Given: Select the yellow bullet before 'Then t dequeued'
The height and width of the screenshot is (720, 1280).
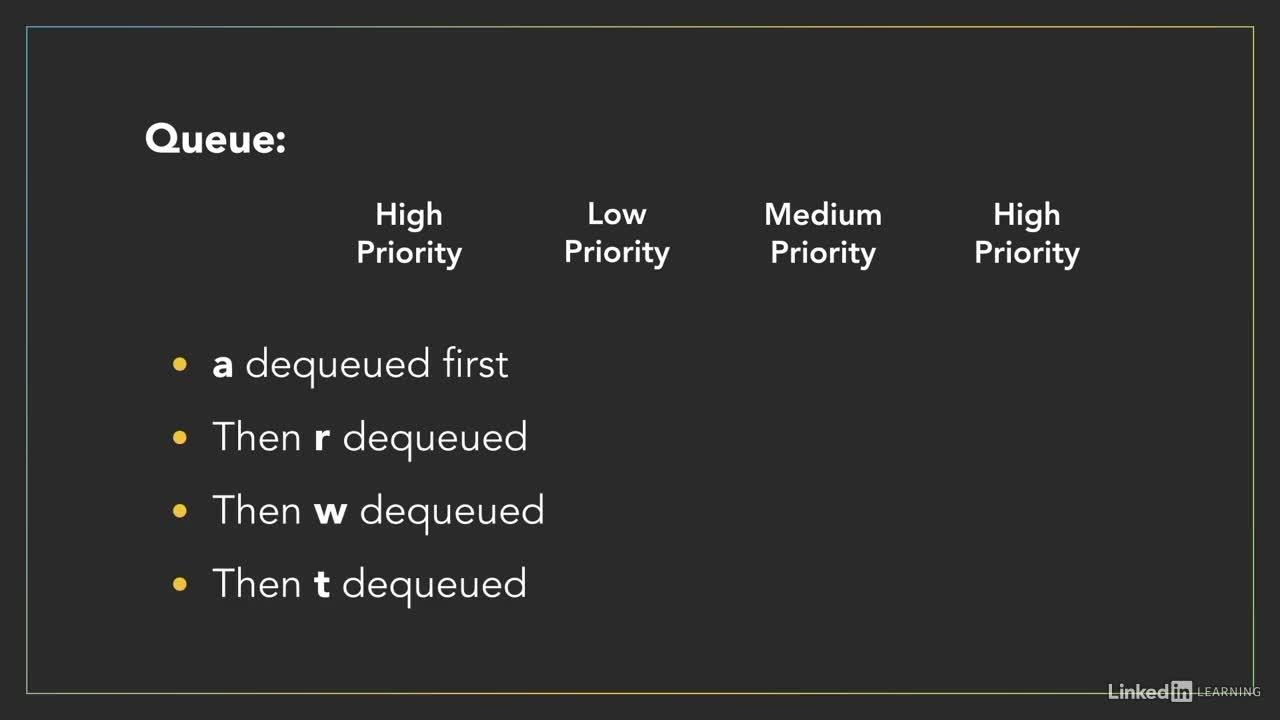Looking at the screenshot, I should tap(180, 584).
